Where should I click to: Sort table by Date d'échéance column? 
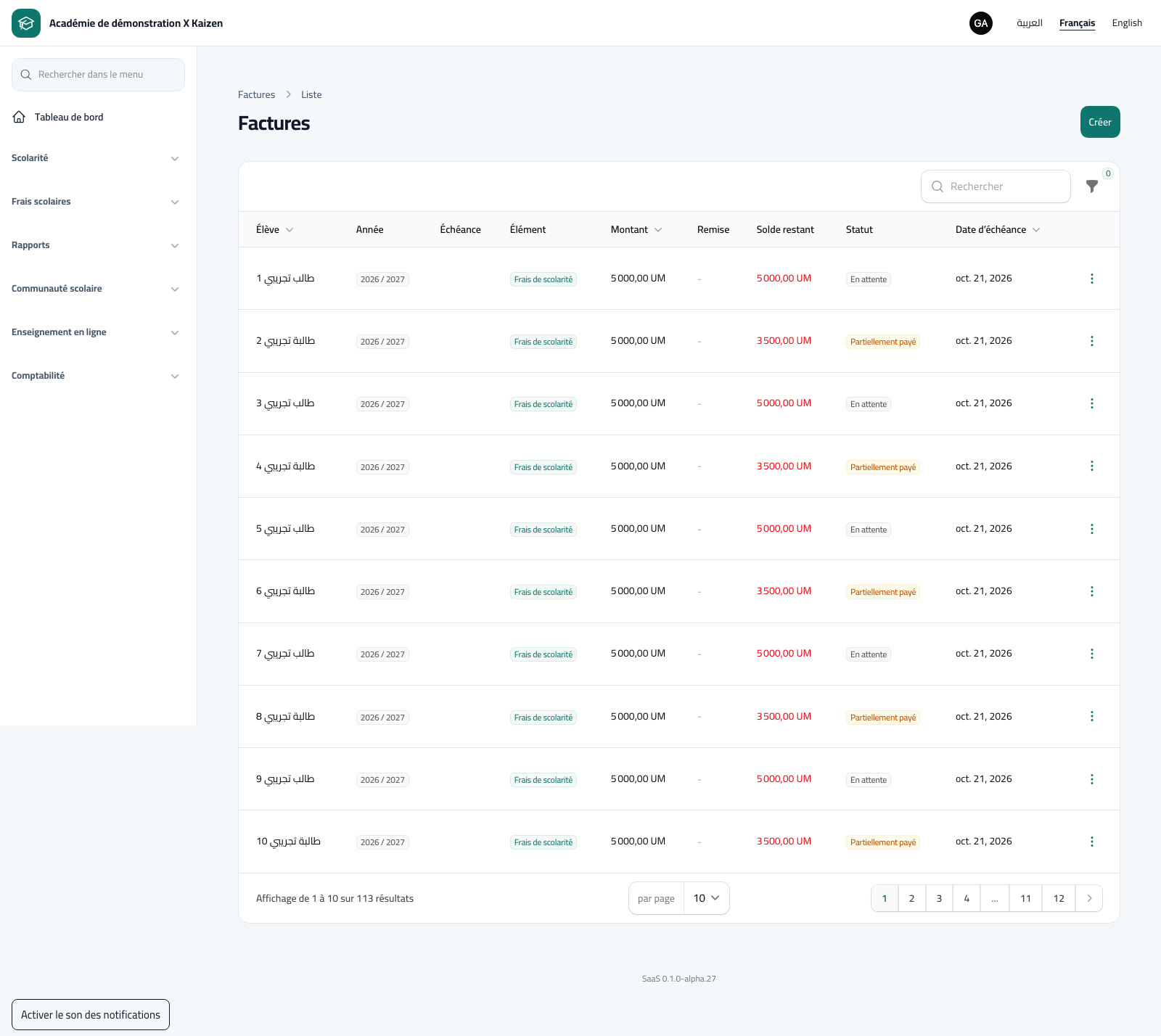coord(998,229)
